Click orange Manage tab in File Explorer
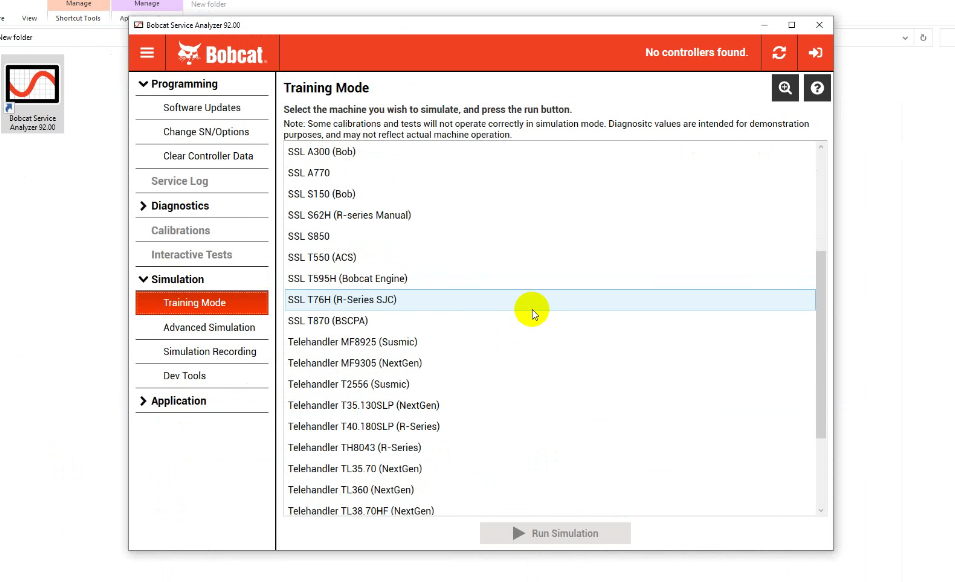 (79, 4)
